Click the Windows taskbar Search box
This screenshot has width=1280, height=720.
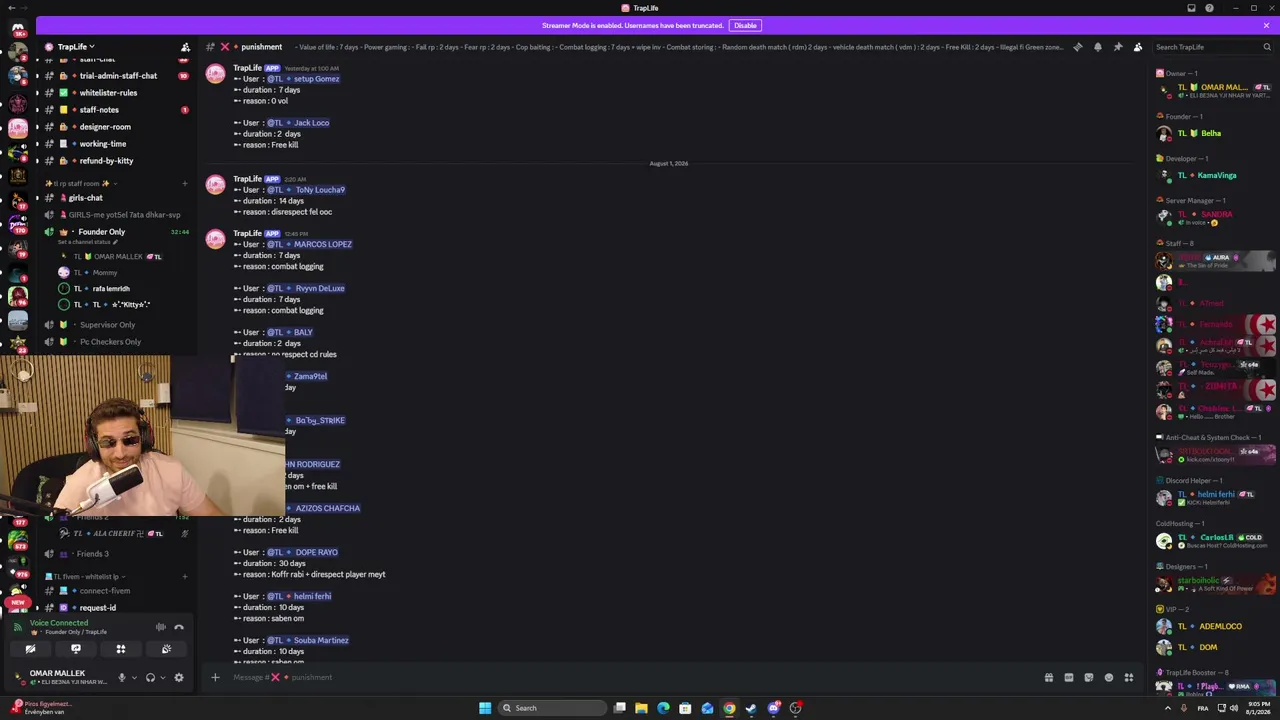(x=553, y=708)
